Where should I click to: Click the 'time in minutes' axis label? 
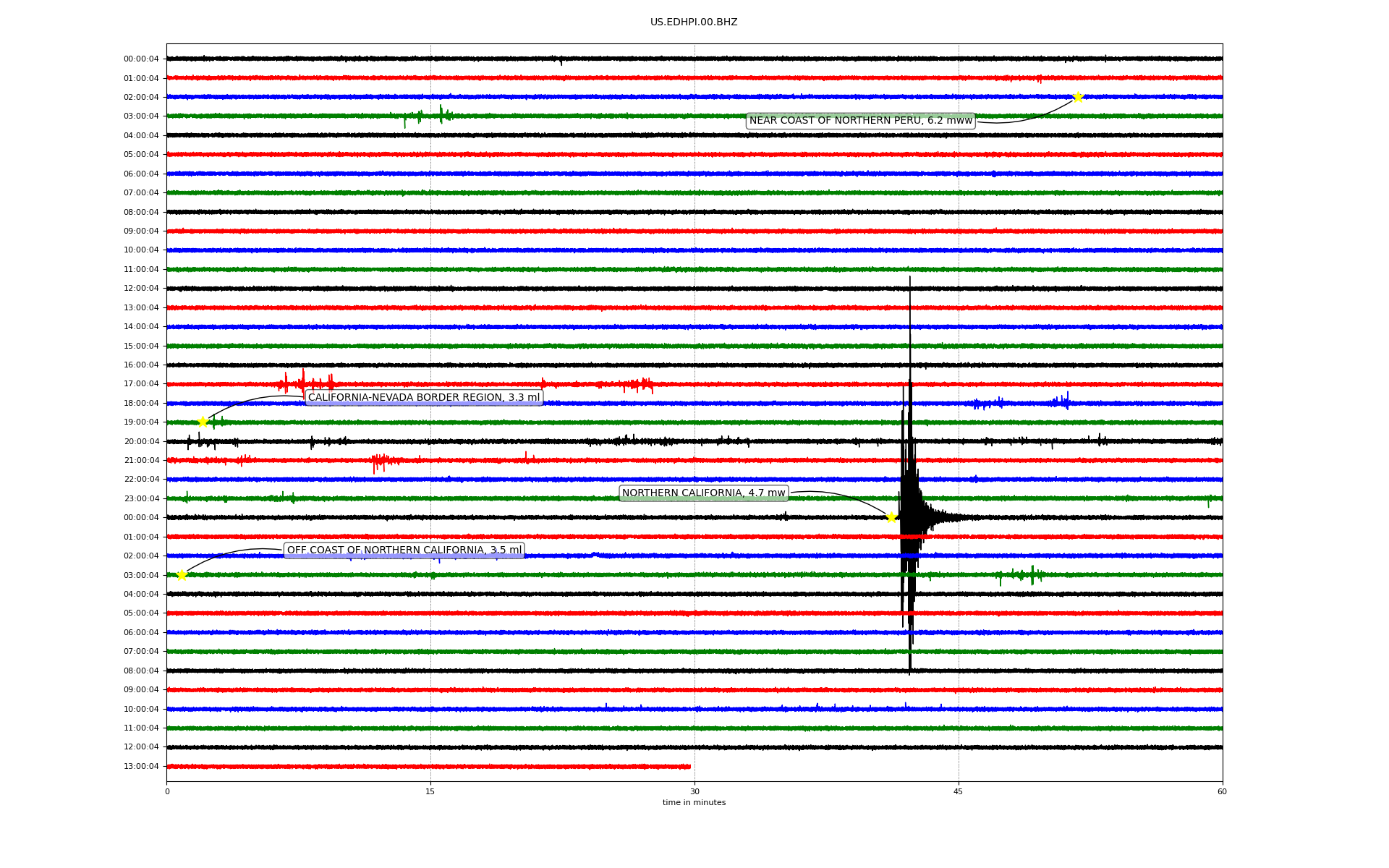point(694,802)
